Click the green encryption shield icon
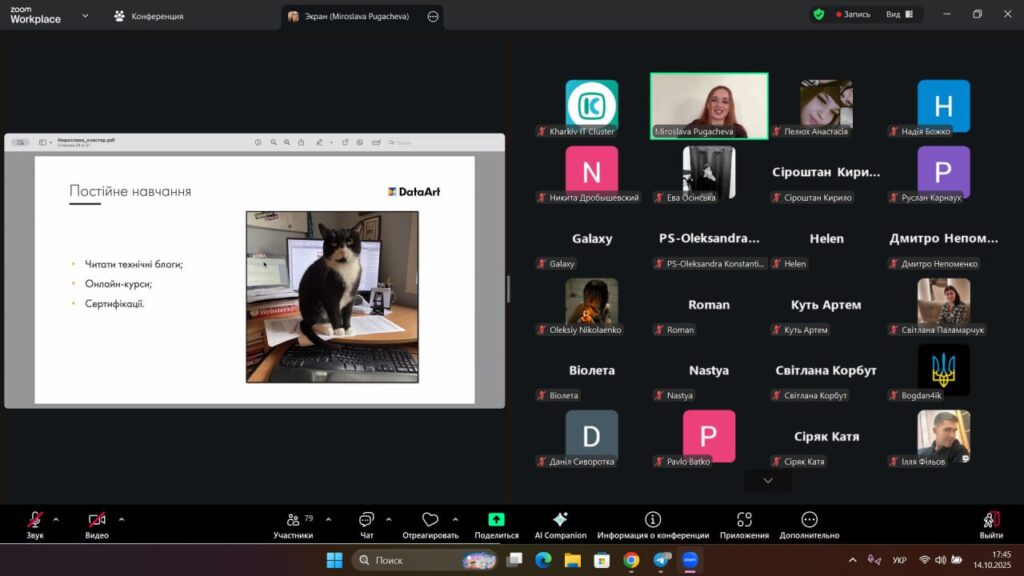The height and width of the screenshot is (576, 1024). pyautogui.click(x=819, y=15)
